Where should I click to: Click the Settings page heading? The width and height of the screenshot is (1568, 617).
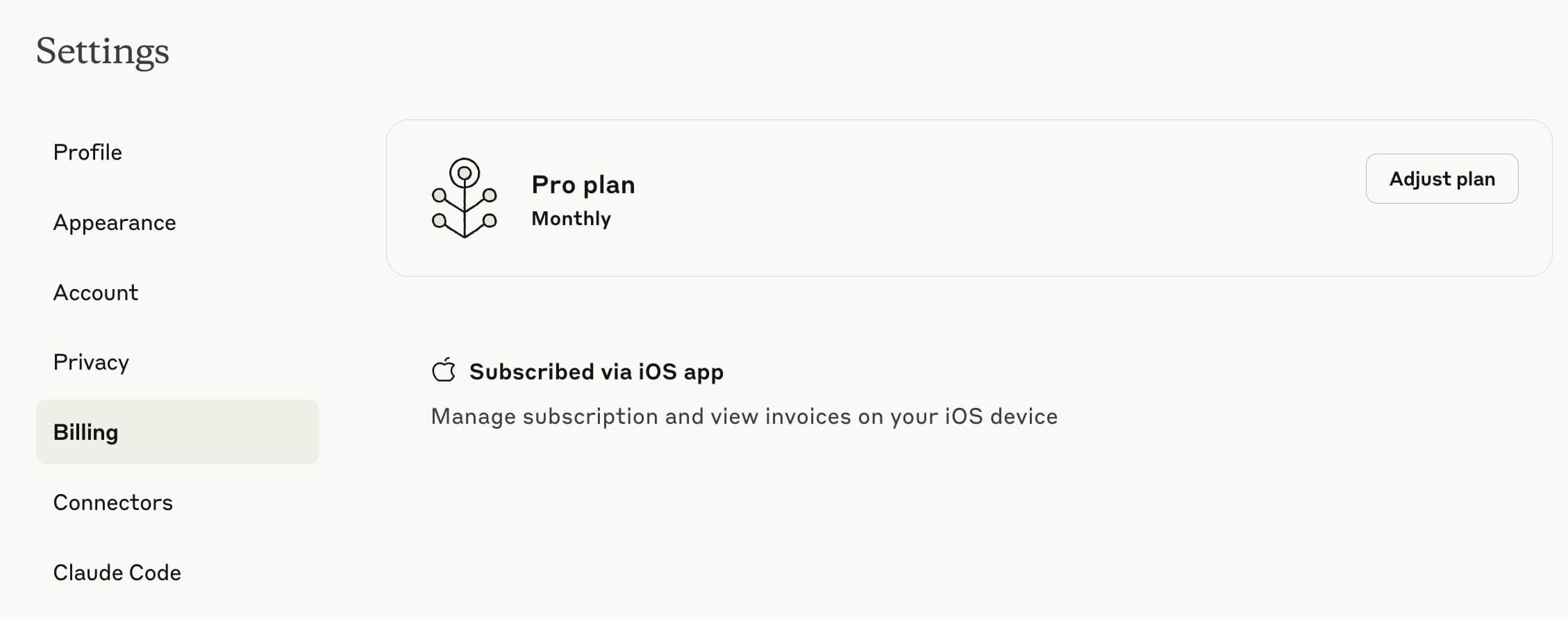point(103,51)
